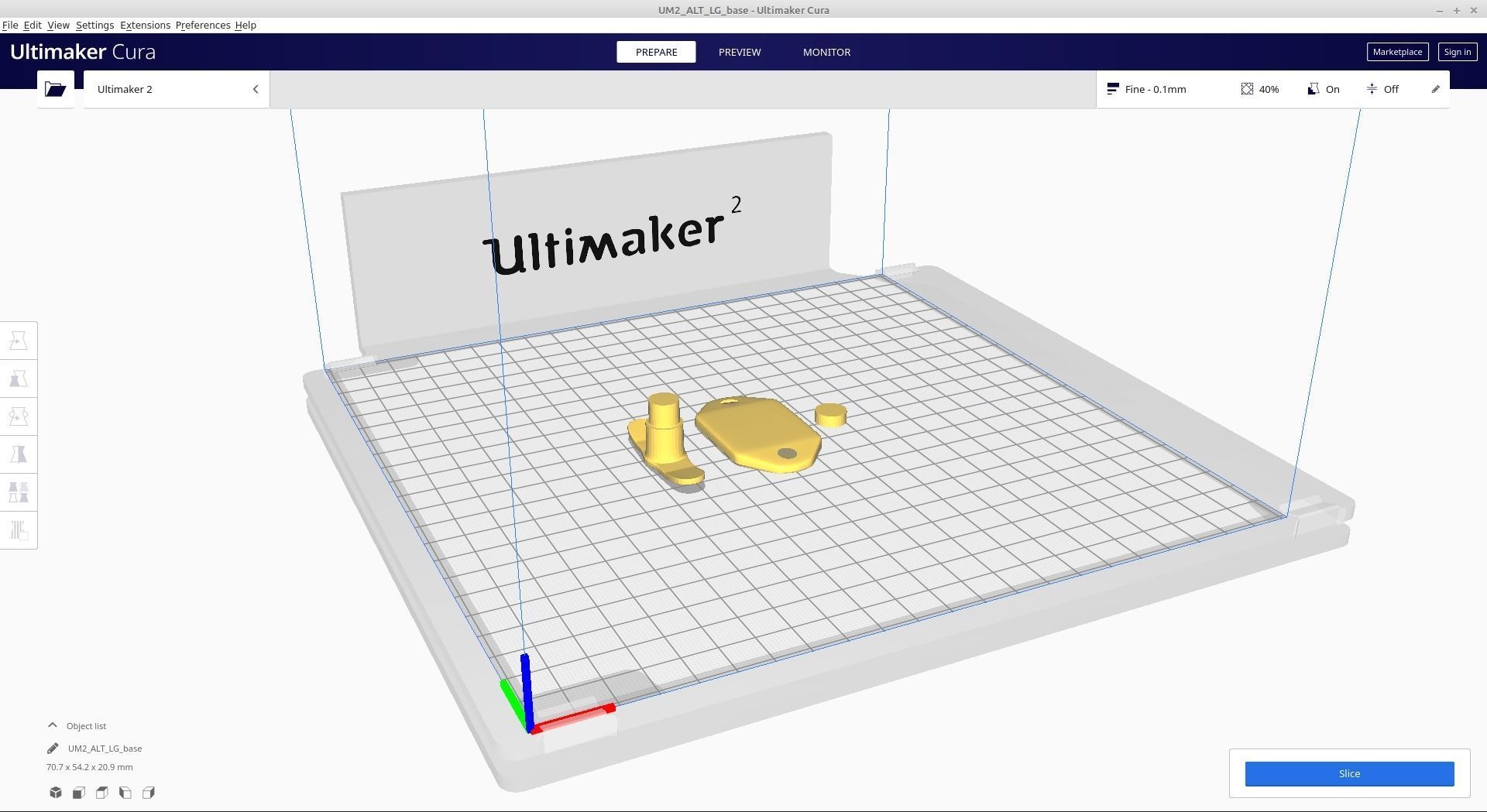Click the blue Slice button
The image size is (1487, 812).
(1349, 774)
